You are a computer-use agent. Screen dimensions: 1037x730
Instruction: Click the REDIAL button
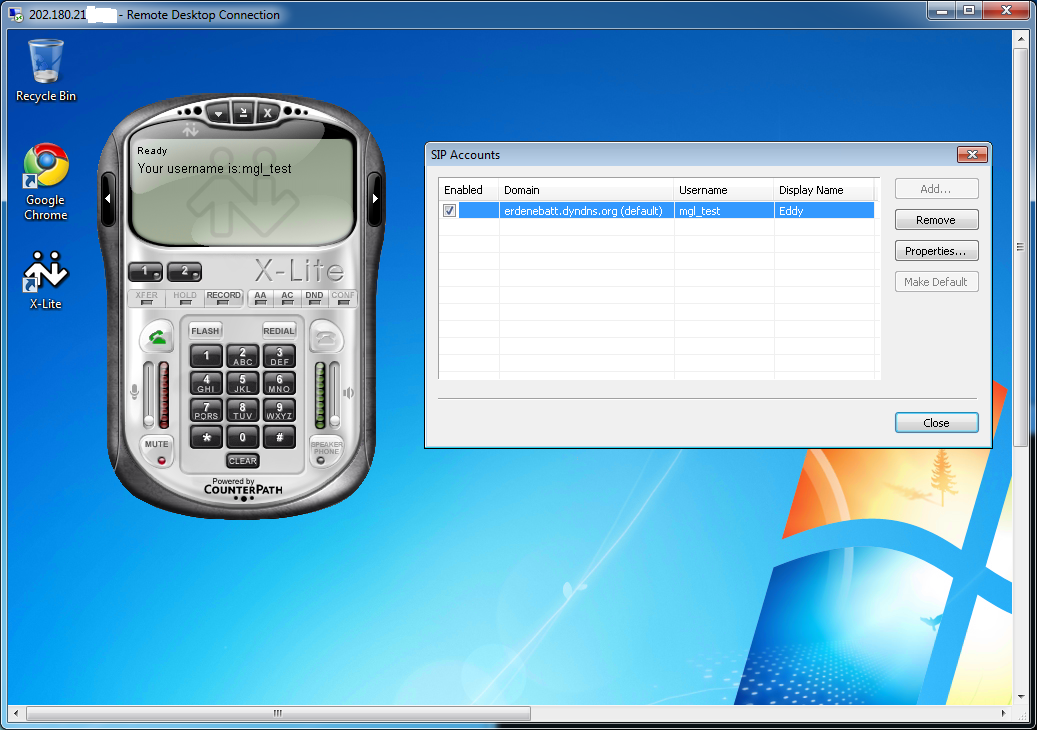coord(279,331)
